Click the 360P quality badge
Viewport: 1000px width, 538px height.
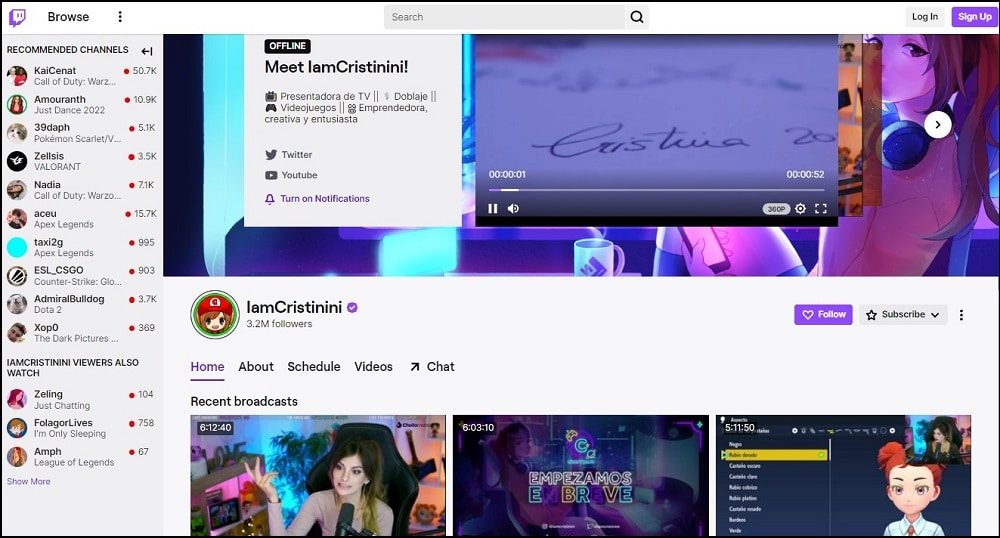[776, 209]
